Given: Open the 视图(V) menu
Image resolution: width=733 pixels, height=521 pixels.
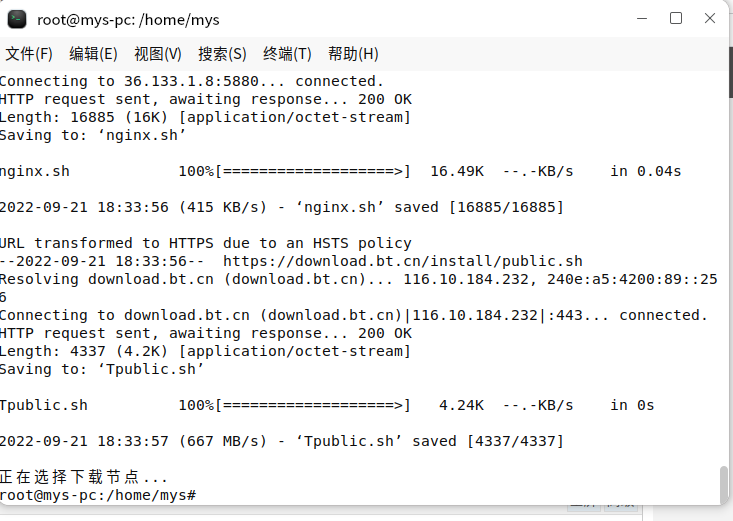Looking at the screenshot, I should [x=158, y=54].
